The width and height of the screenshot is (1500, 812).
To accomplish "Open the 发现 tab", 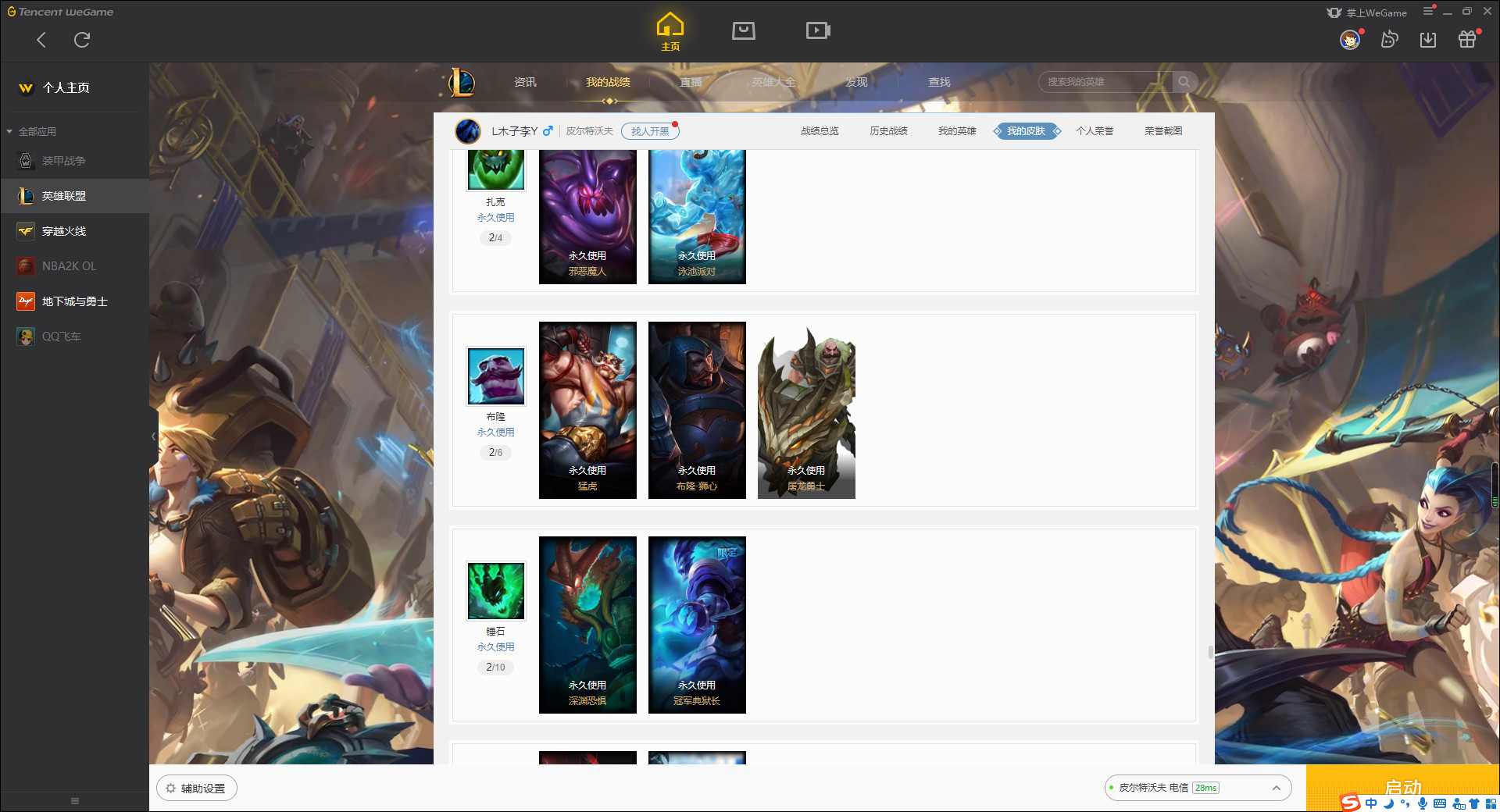I will [856, 82].
